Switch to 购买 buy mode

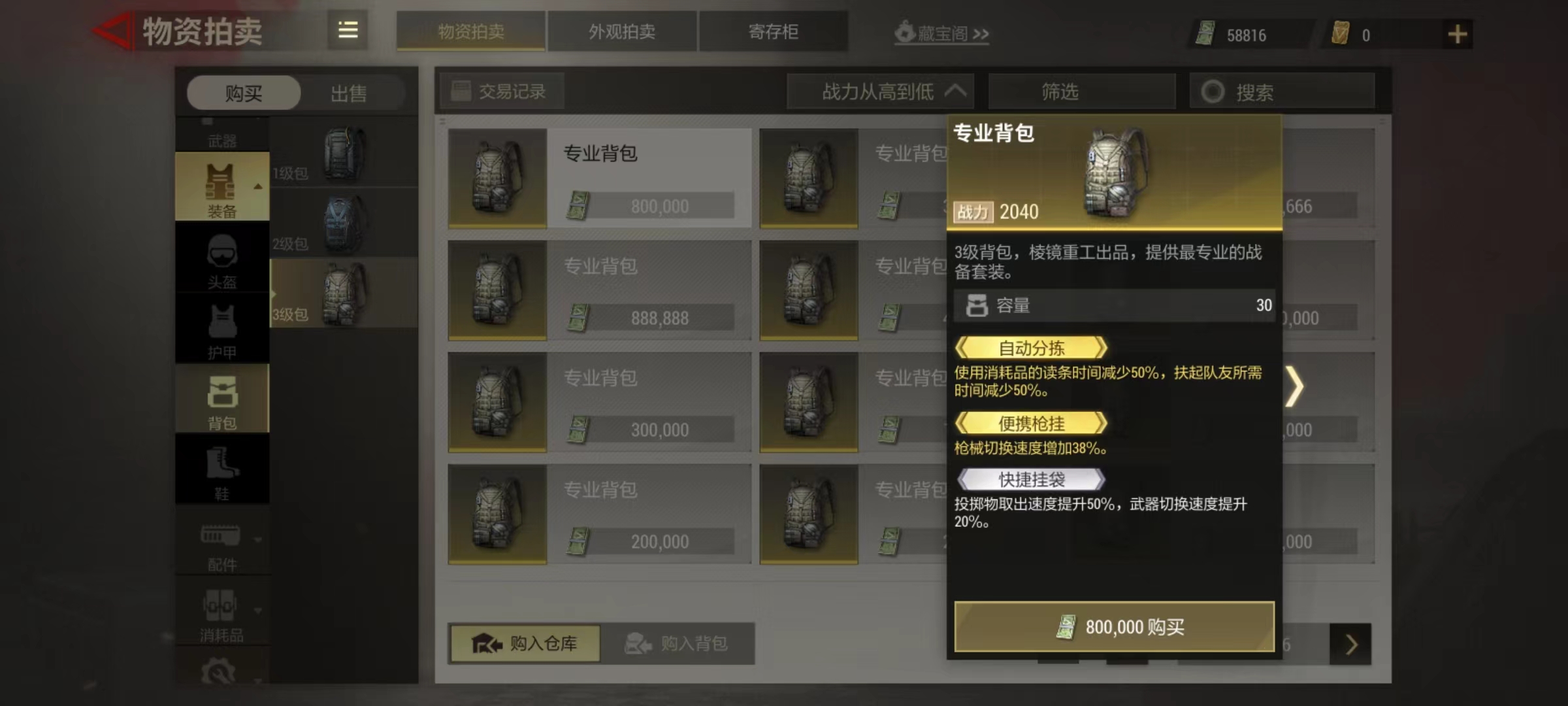[244, 93]
